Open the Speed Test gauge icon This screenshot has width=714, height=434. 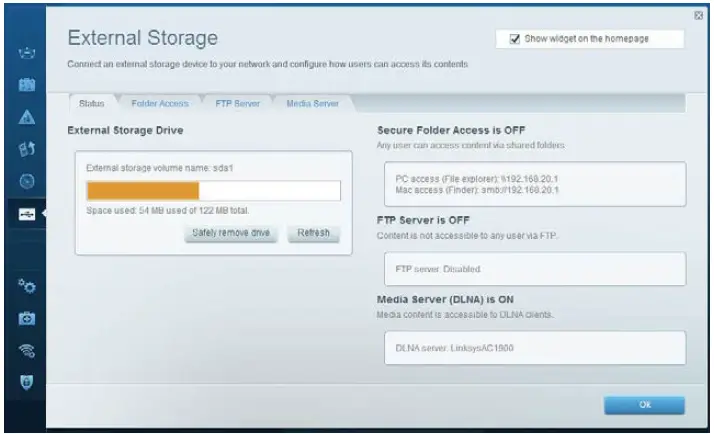click(x=28, y=182)
